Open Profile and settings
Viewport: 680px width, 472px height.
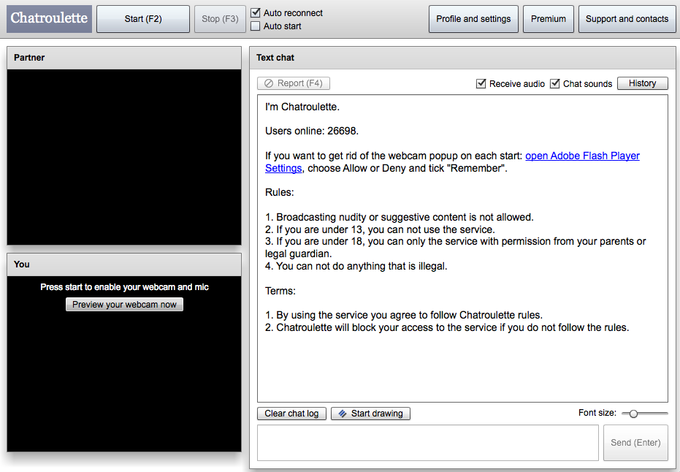[474, 19]
